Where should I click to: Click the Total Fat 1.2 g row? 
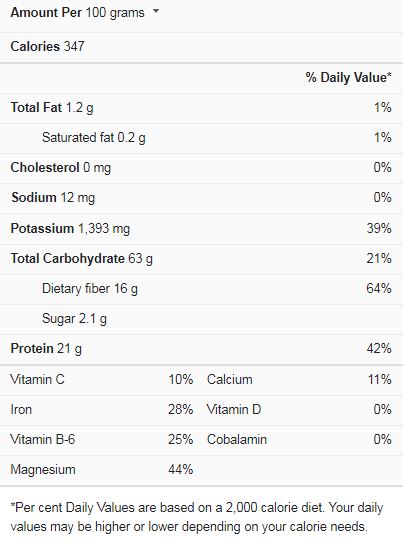(x=201, y=108)
